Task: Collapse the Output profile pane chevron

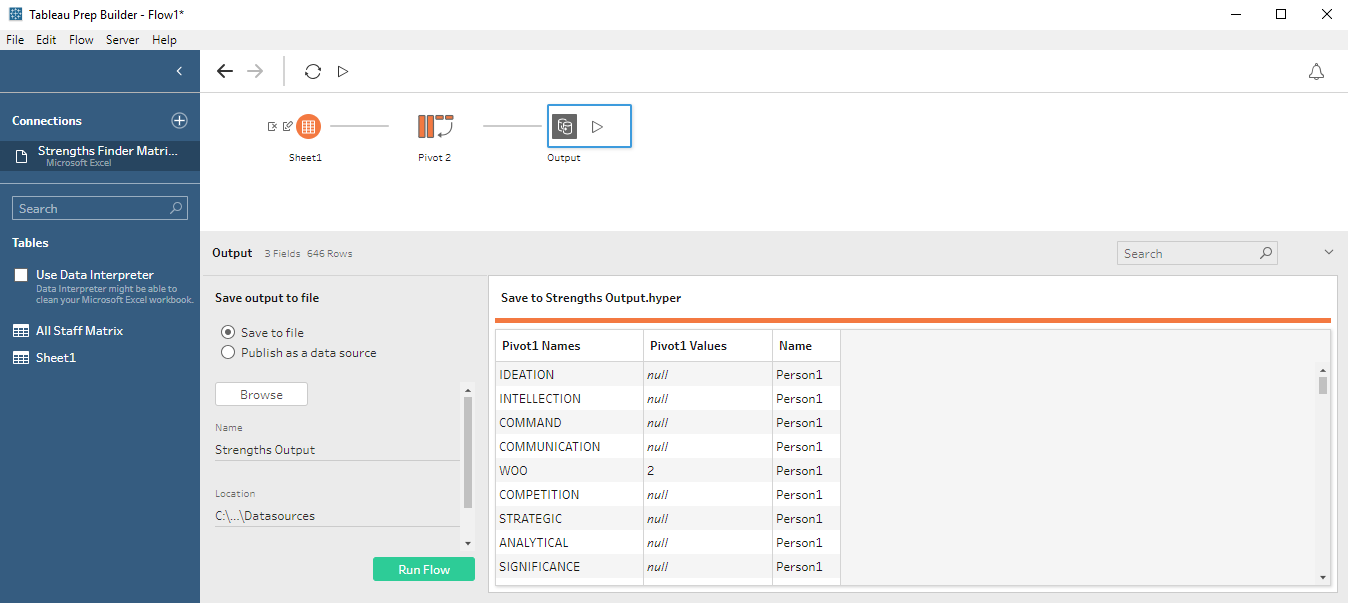Action: click(x=1328, y=253)
